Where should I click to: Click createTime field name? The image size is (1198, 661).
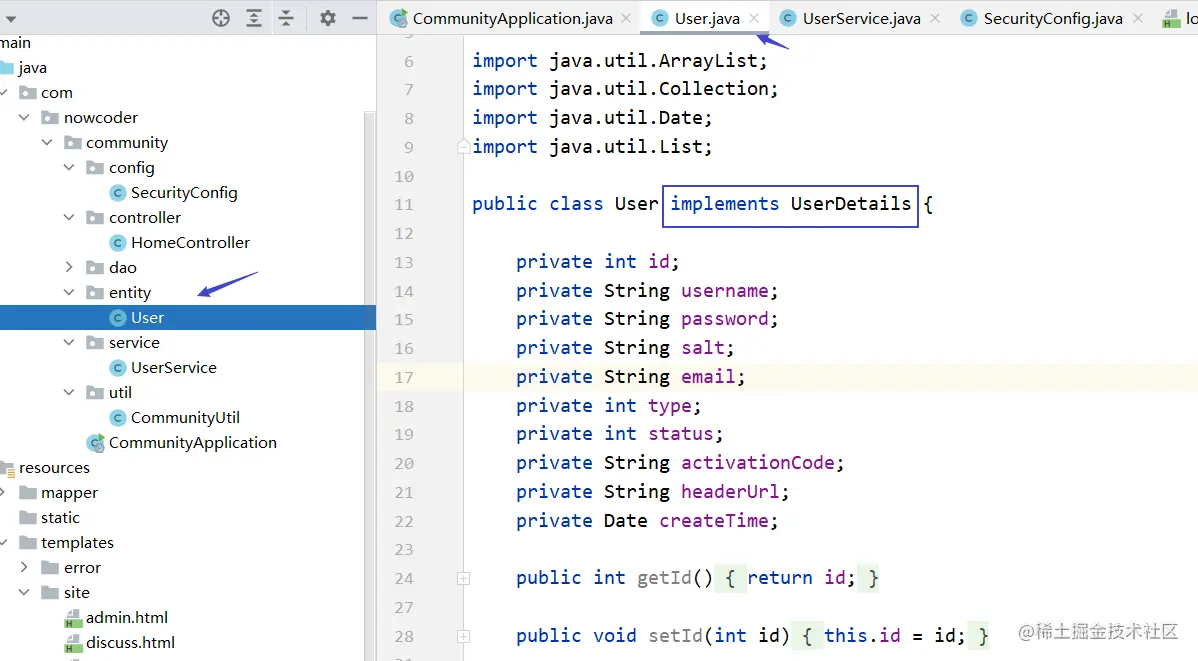pyautogui.click(x=714, y=521)
